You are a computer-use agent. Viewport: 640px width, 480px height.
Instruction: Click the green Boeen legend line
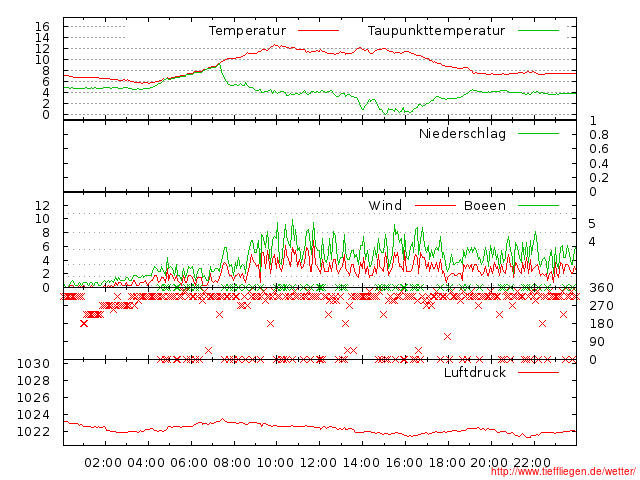538,206
